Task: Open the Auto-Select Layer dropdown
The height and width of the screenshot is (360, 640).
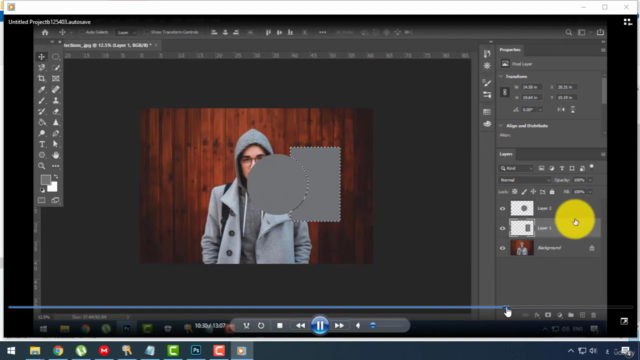Action: 126,32
